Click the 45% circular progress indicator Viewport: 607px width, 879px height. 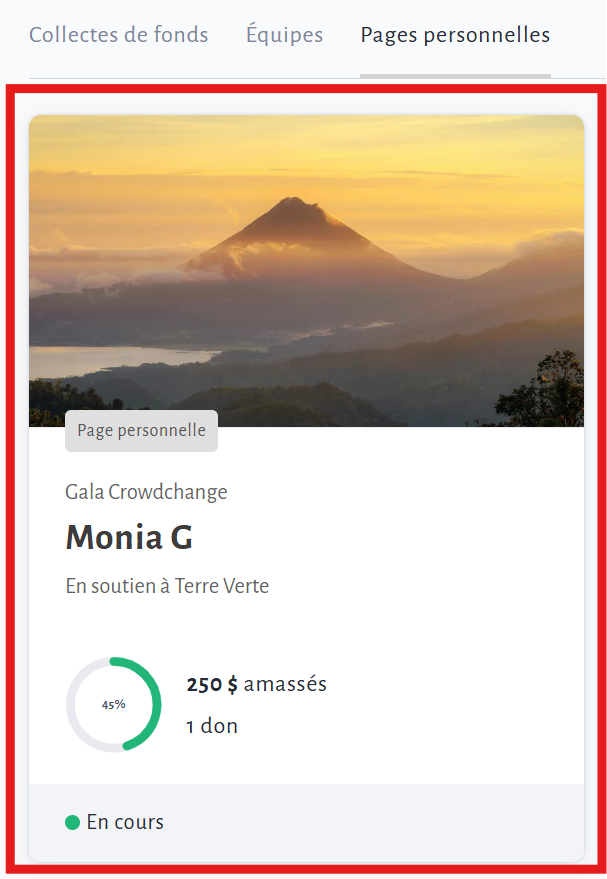(x=114, y=704)
